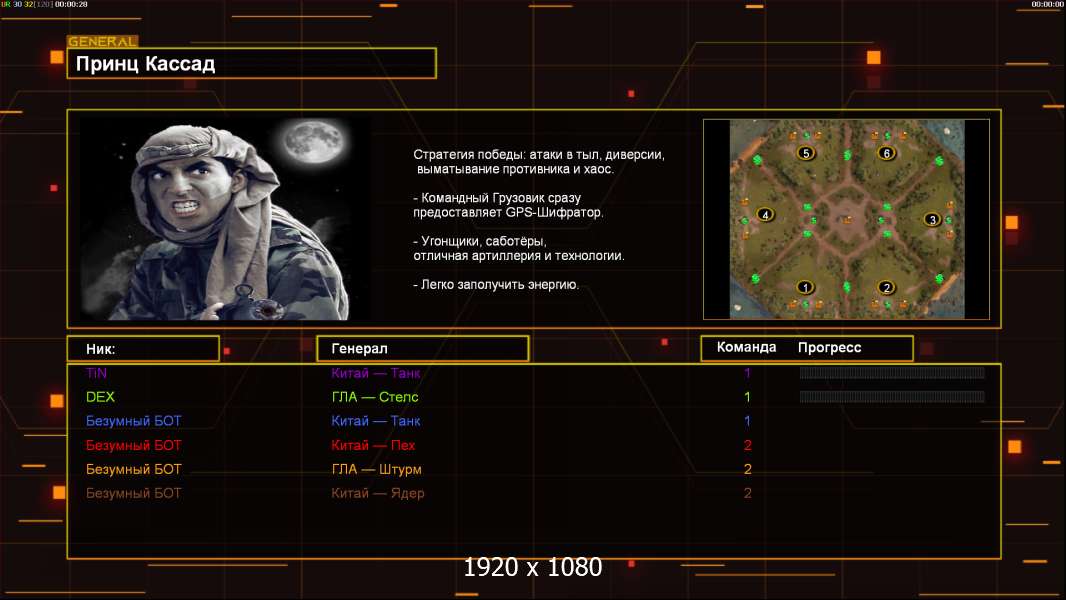Click start position 4 on the minimap

click(x=766, y=215)
